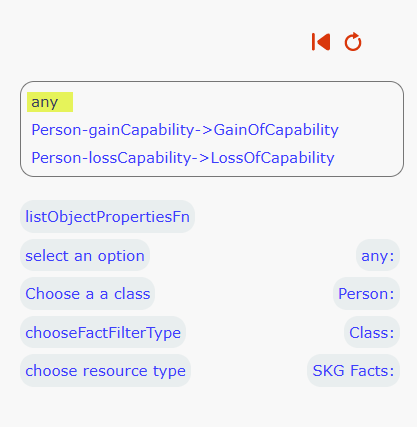
Task: Pick the GainOfCapability property entry
Action: (x=185, y=130)
